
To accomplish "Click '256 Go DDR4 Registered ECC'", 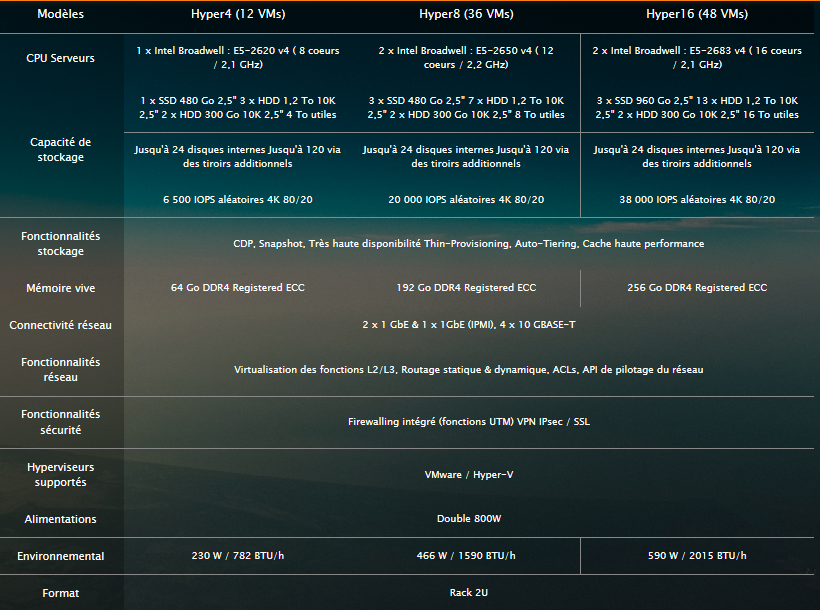I will (x=697, y=288).
